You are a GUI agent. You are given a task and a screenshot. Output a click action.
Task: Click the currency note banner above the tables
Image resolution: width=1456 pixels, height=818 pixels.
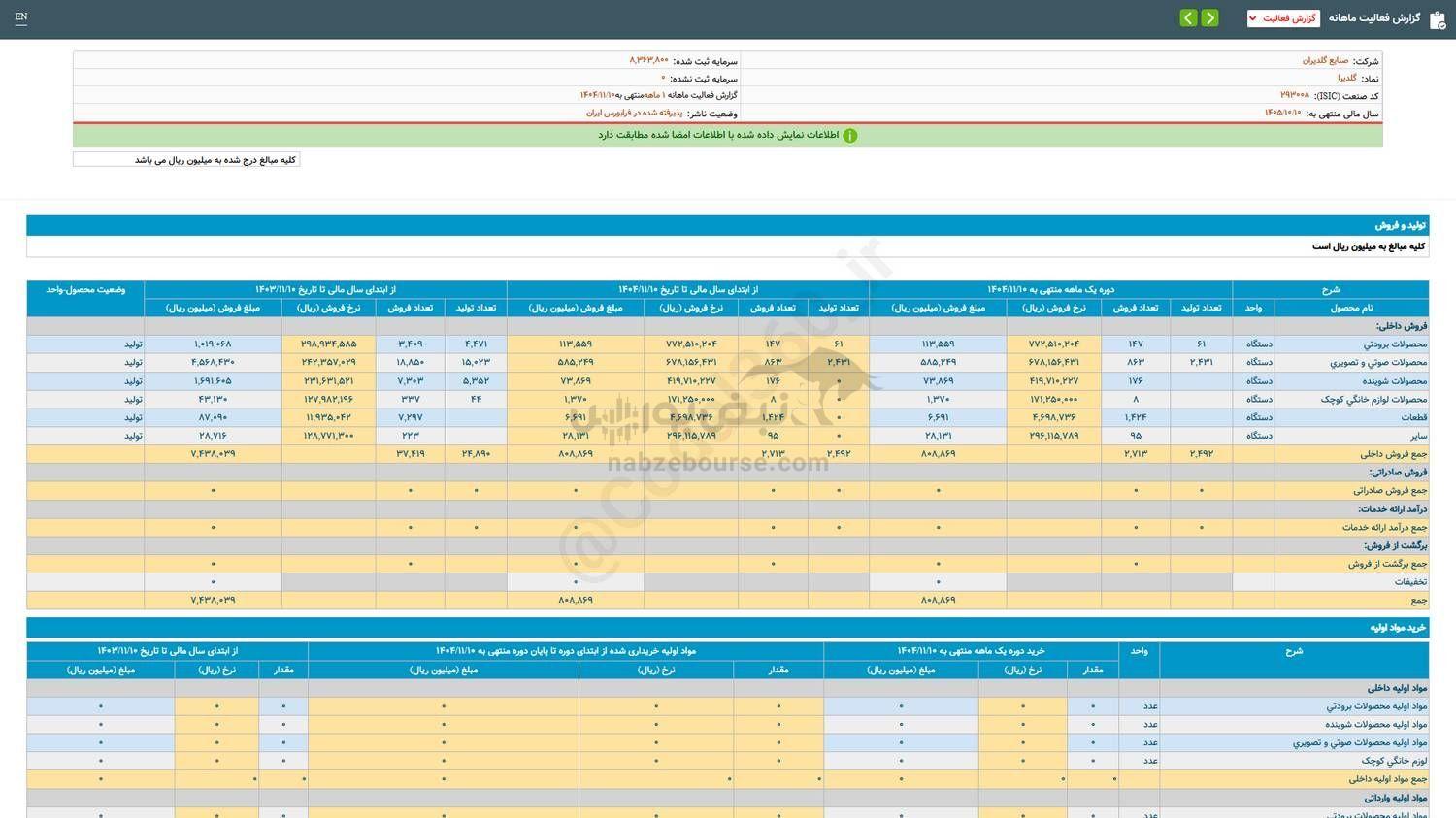pyautogui.click(x=186, y=159)
